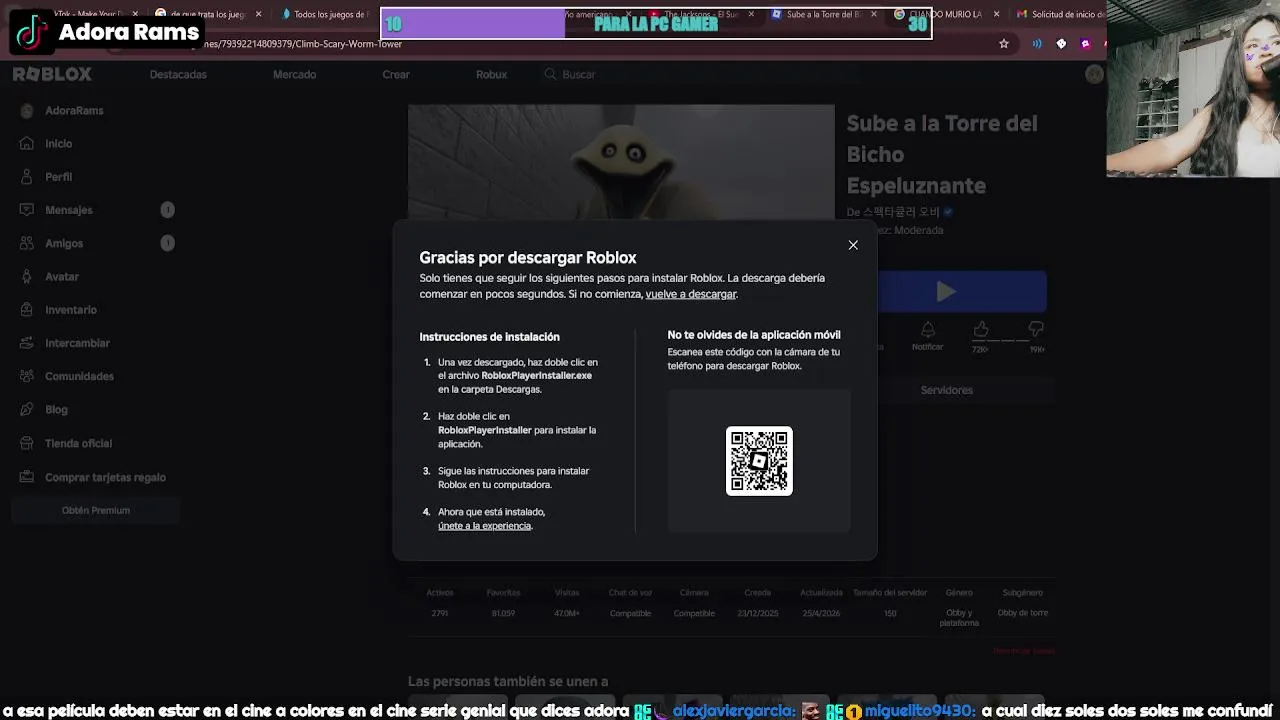Switch to the Servidores tab
The width and height of the screenshot is (1280, 720).
[946, 390]
